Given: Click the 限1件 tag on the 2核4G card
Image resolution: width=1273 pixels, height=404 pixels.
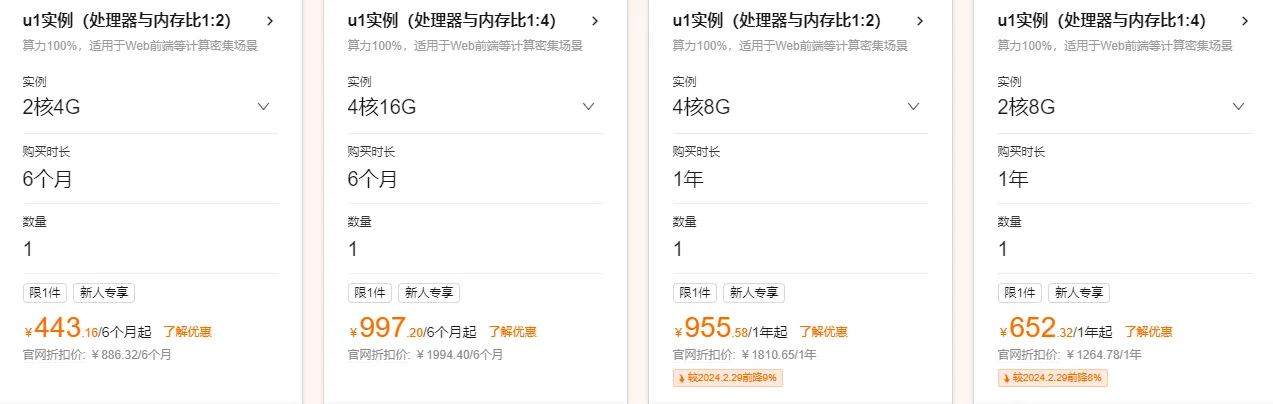Looking at the screenshot, I should coord(44,293).
